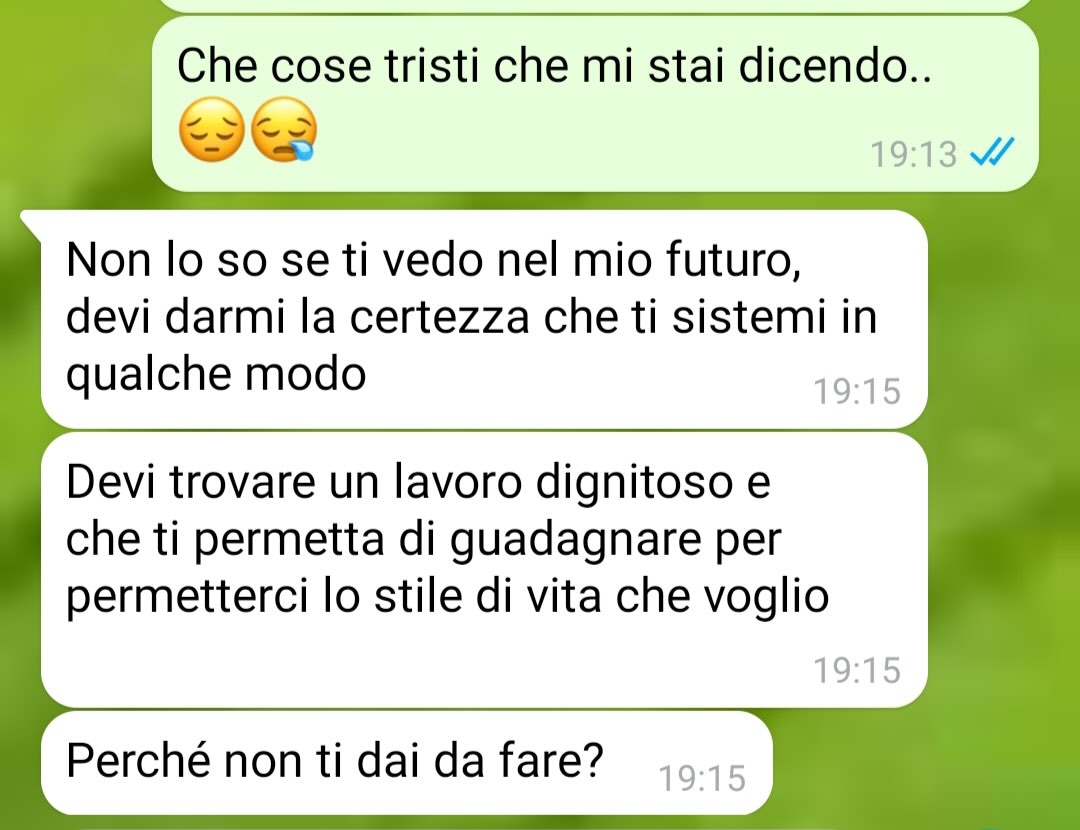The width and height of the screenshot is (1080, 830).
Task: Tap the word 'futuro' in first reply
Action: click(x=733, y=261)
